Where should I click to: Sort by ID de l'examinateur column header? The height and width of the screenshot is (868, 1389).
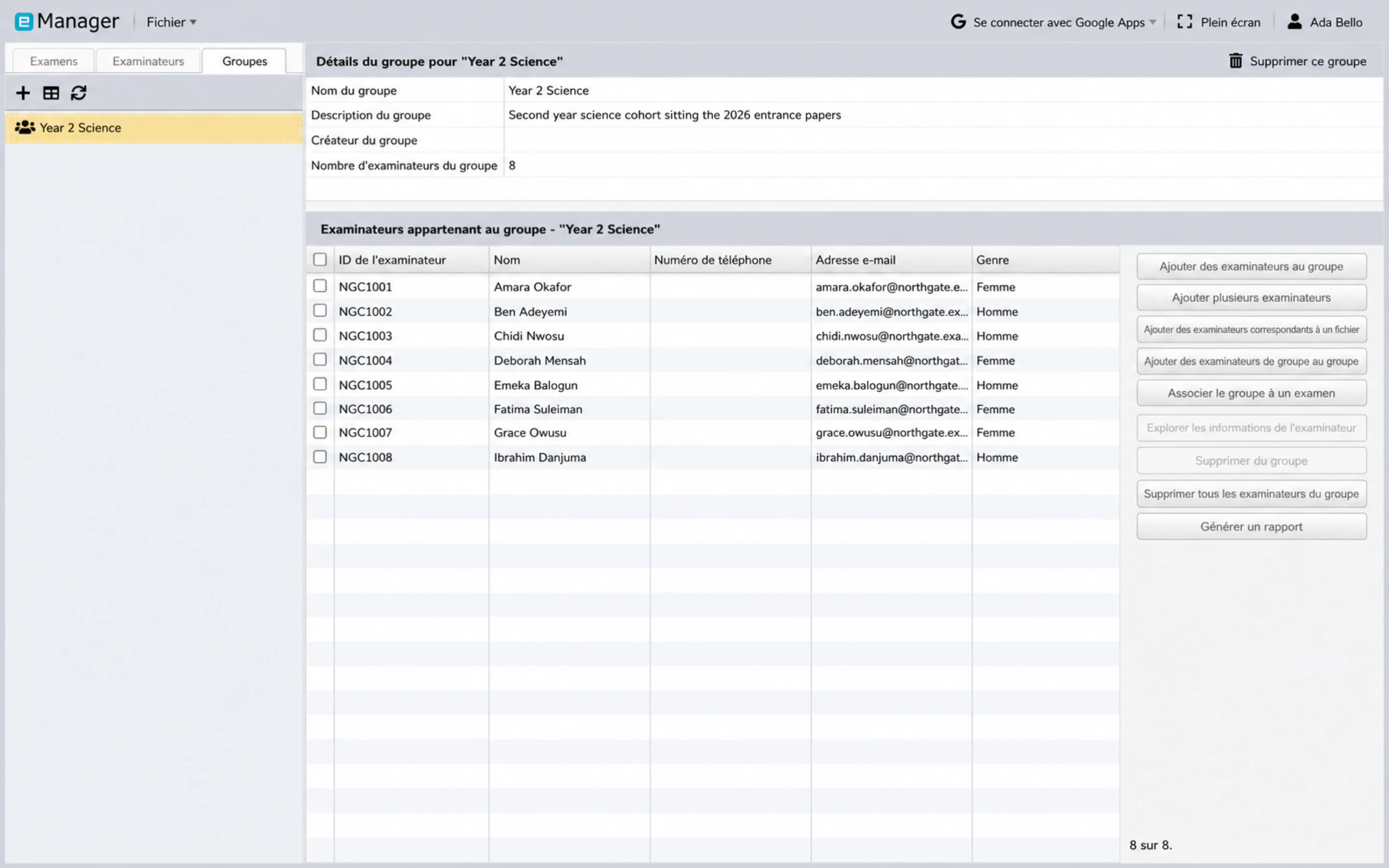tap(411, 260)
